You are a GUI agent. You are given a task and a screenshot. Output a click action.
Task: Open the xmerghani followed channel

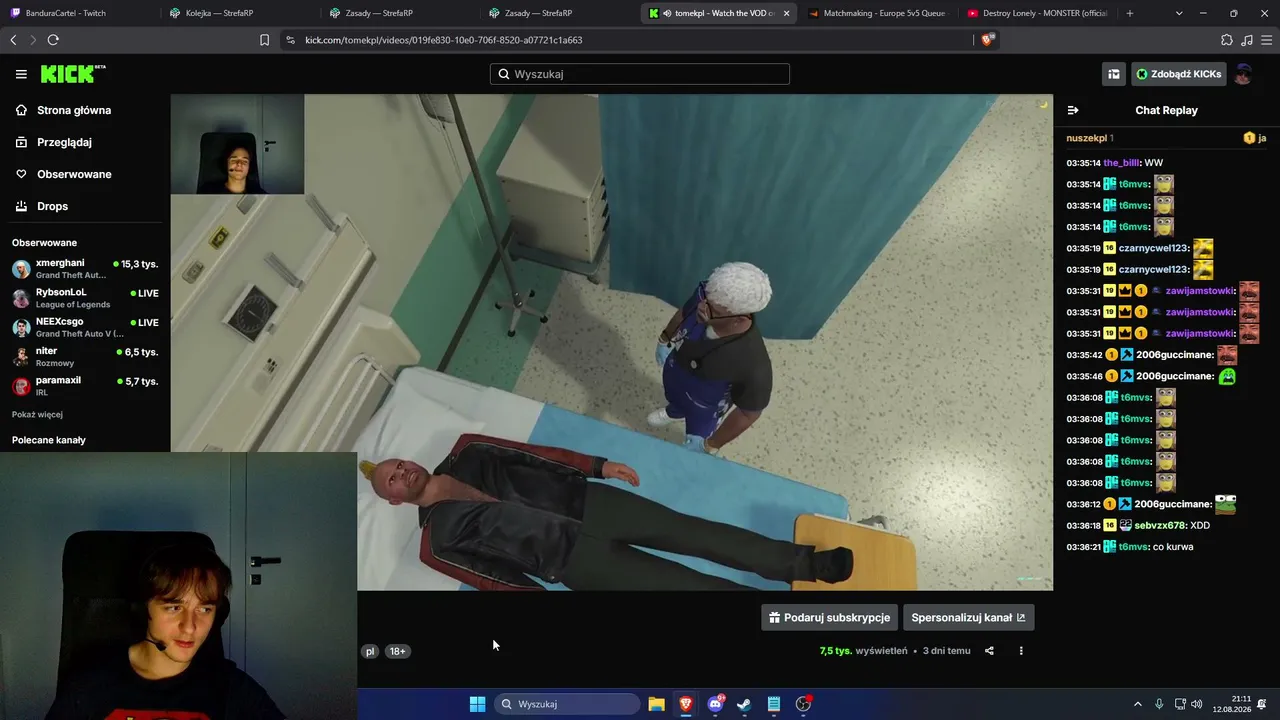click(85, 269)
